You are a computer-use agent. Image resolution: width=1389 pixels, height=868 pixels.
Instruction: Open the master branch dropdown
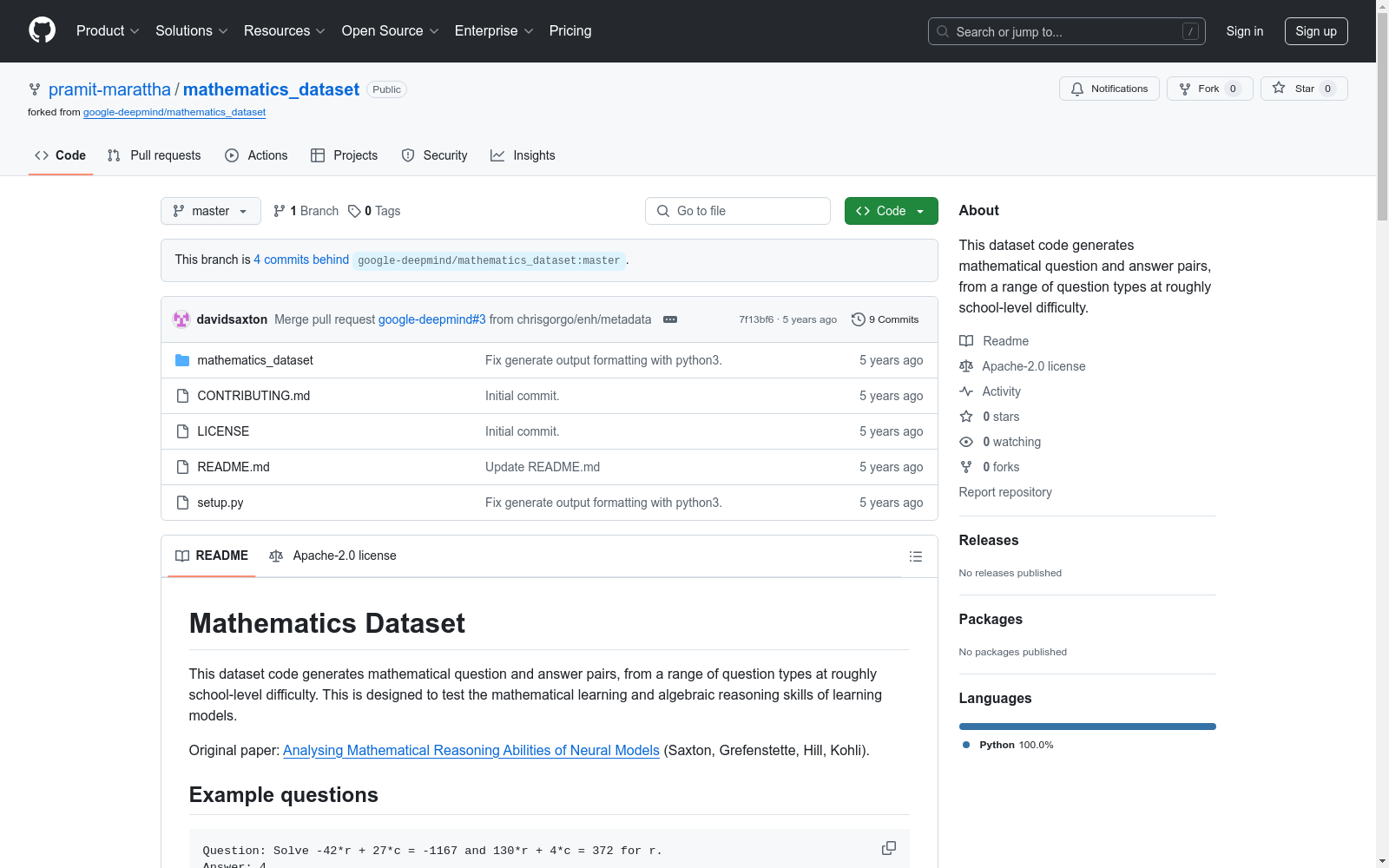pyautogui.click(x=210, y=211)
